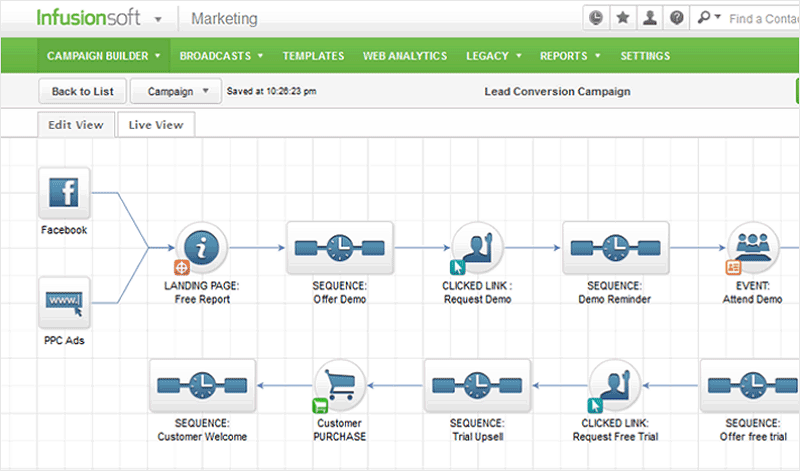Click the Lead Conversion Campaign title
This screenshot has height=471, width=800.
point(557,91)
